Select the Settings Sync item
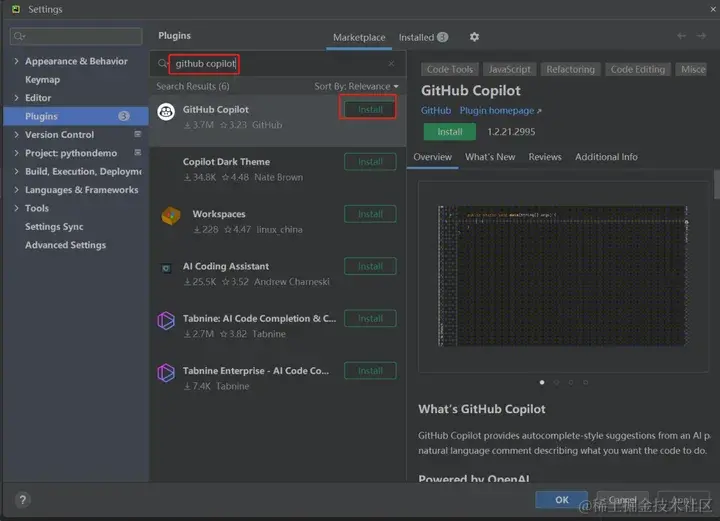Screen dimensions: 720x521 (x=54, y=226)
